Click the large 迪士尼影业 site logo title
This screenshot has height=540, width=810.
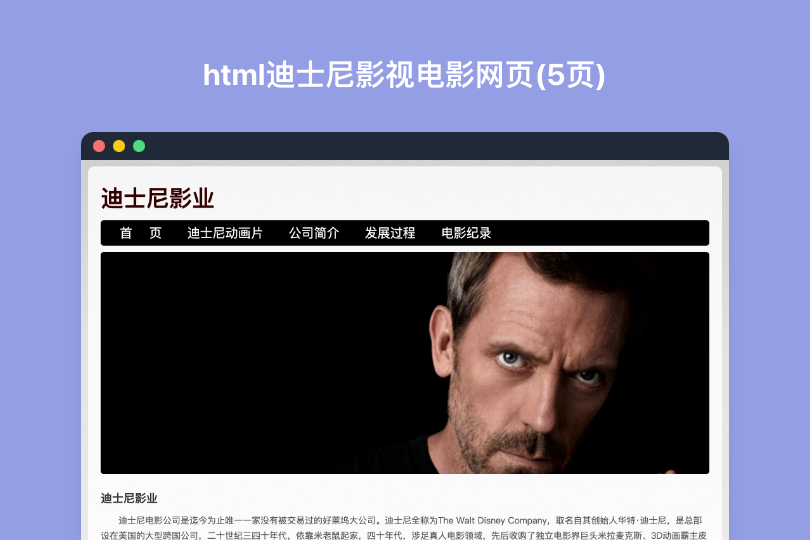(158, 198)
